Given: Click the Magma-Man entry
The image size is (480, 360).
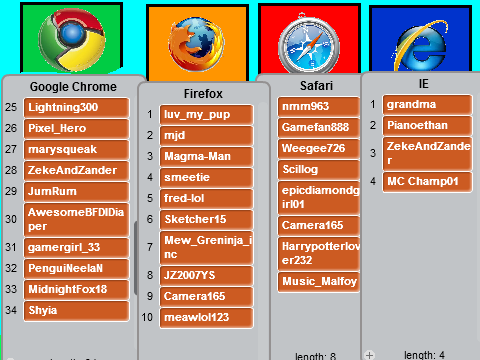Looking at the screenshot, I should (207, 157).
